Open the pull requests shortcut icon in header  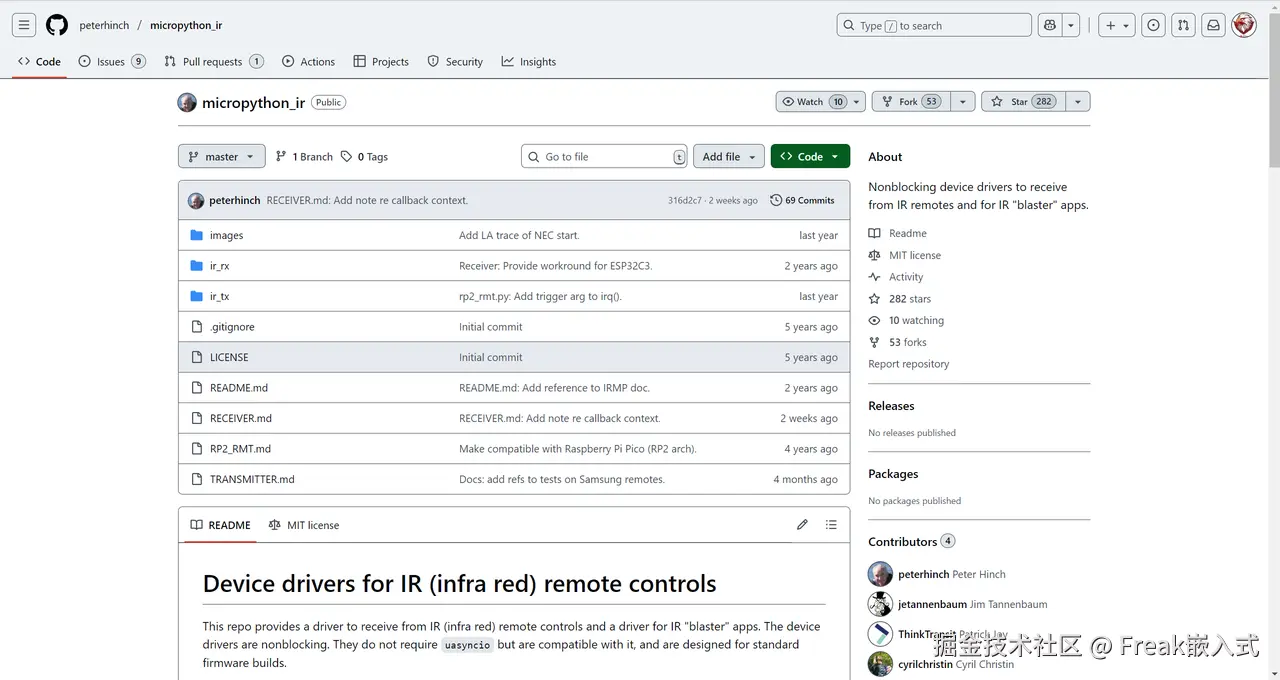pyautogui.click(x=1183, y=25)
